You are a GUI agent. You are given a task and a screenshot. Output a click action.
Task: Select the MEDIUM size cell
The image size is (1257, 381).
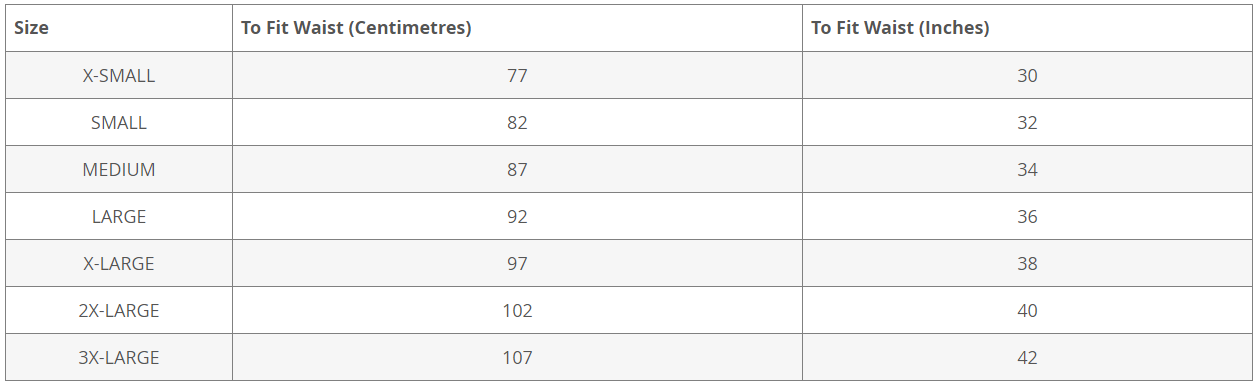pos(119,169)
